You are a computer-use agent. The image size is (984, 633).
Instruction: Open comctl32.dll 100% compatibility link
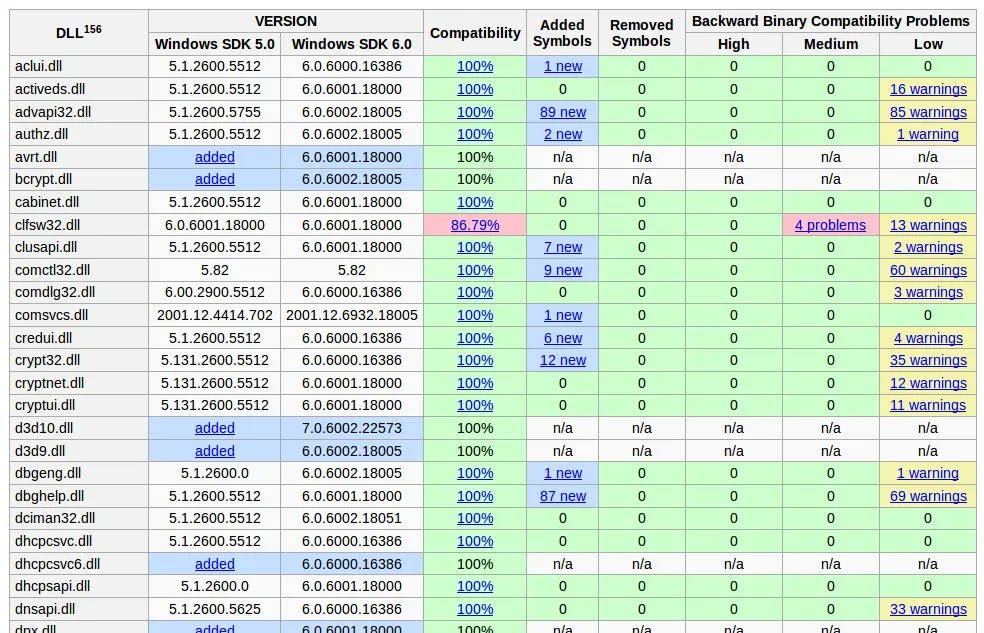pos(475,270)
